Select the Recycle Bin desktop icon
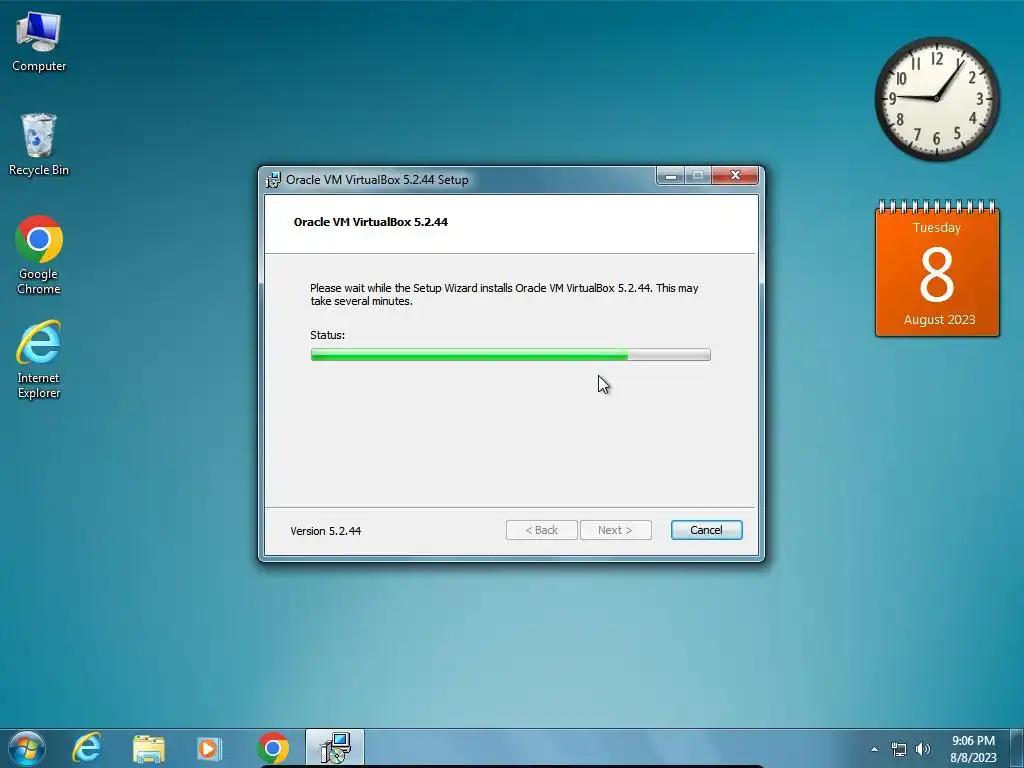 point(39,145)
